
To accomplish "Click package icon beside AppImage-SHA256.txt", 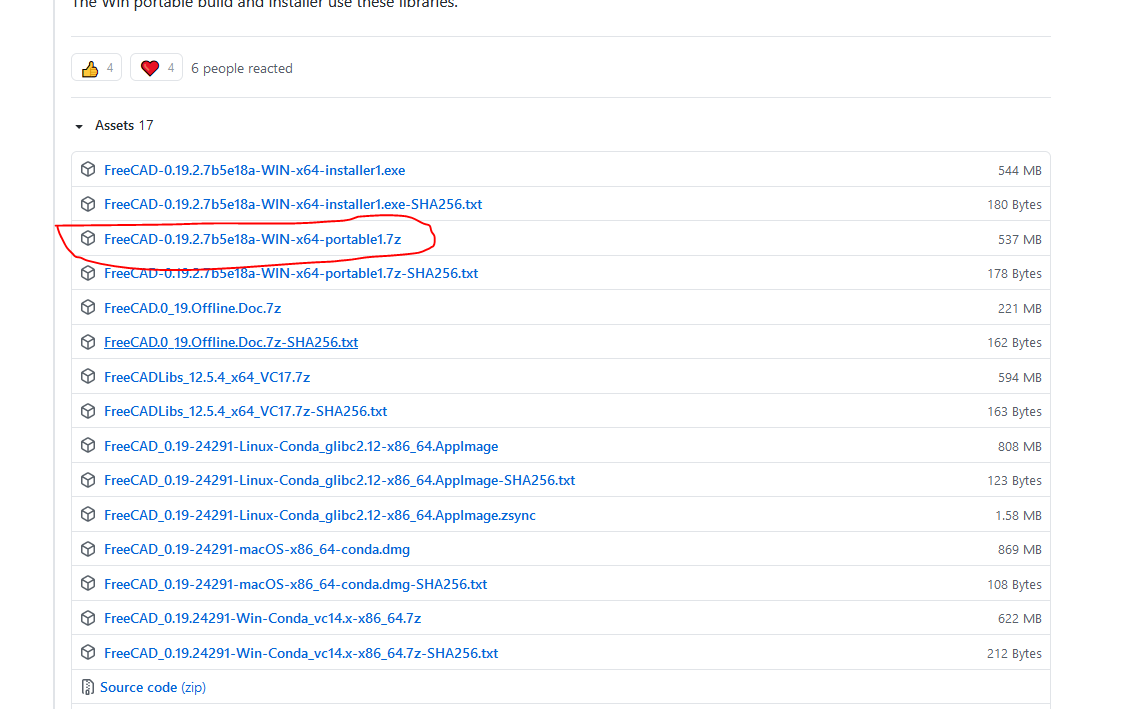I will pos(88,480).
